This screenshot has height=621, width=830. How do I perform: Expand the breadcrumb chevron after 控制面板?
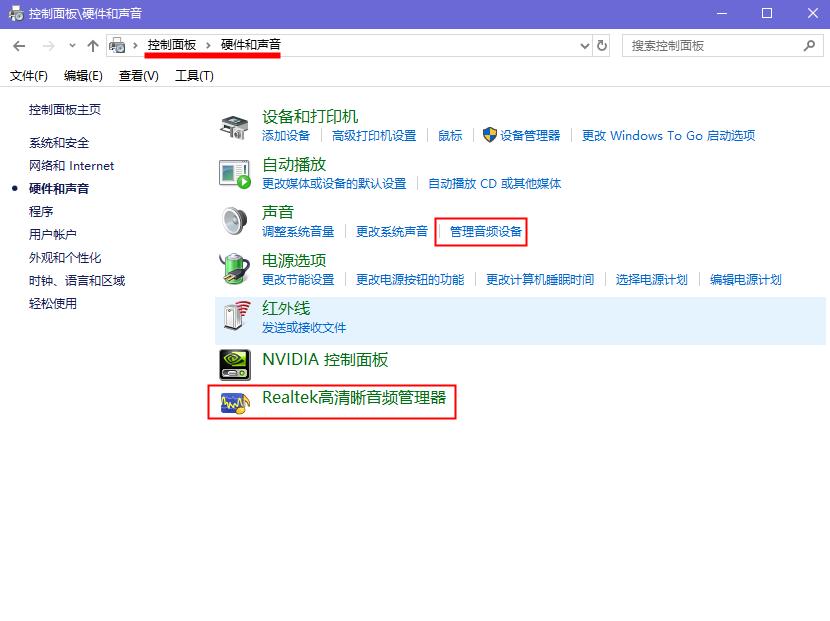point(210,45)
